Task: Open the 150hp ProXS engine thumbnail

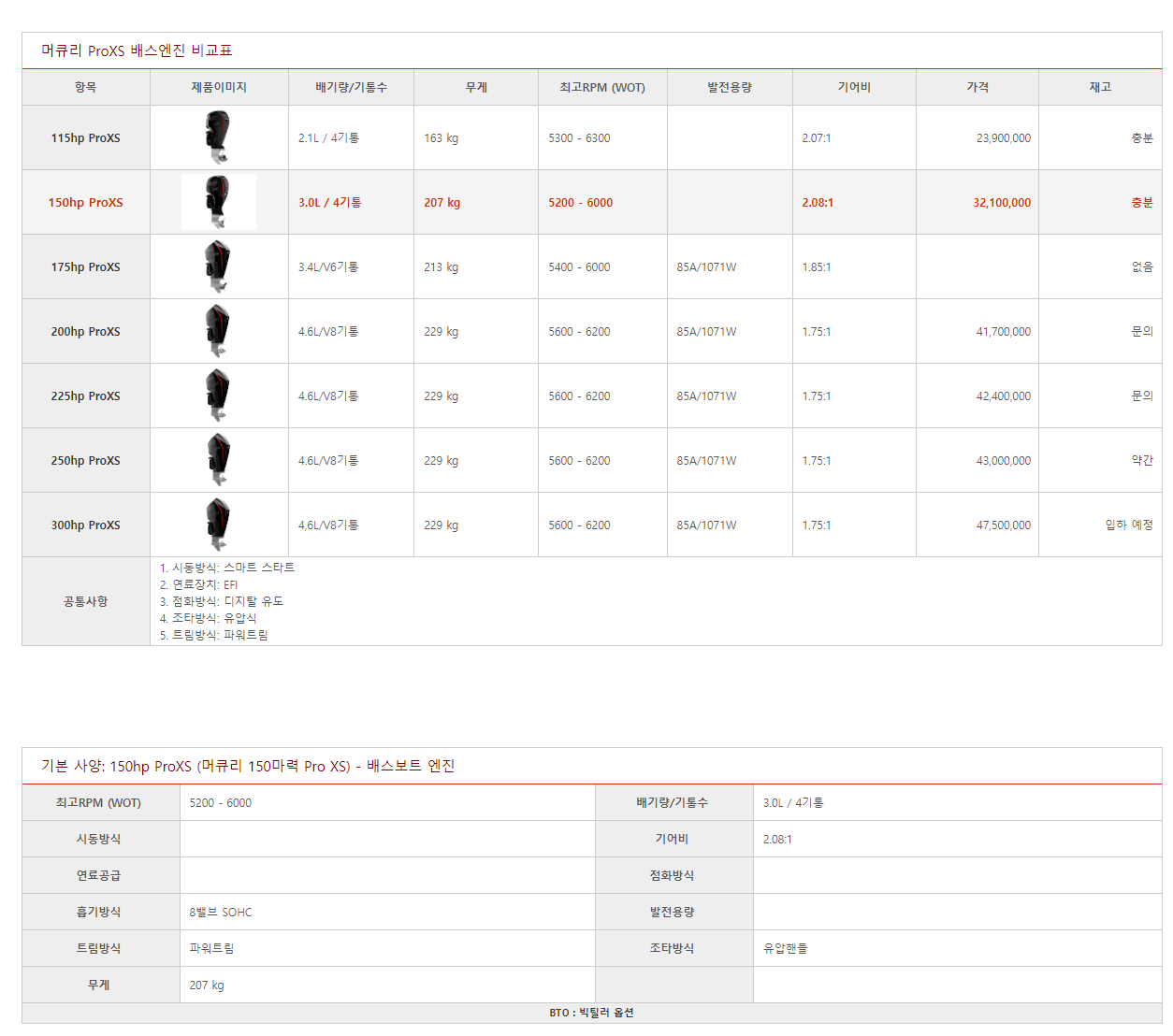Action: pos(218,202)
